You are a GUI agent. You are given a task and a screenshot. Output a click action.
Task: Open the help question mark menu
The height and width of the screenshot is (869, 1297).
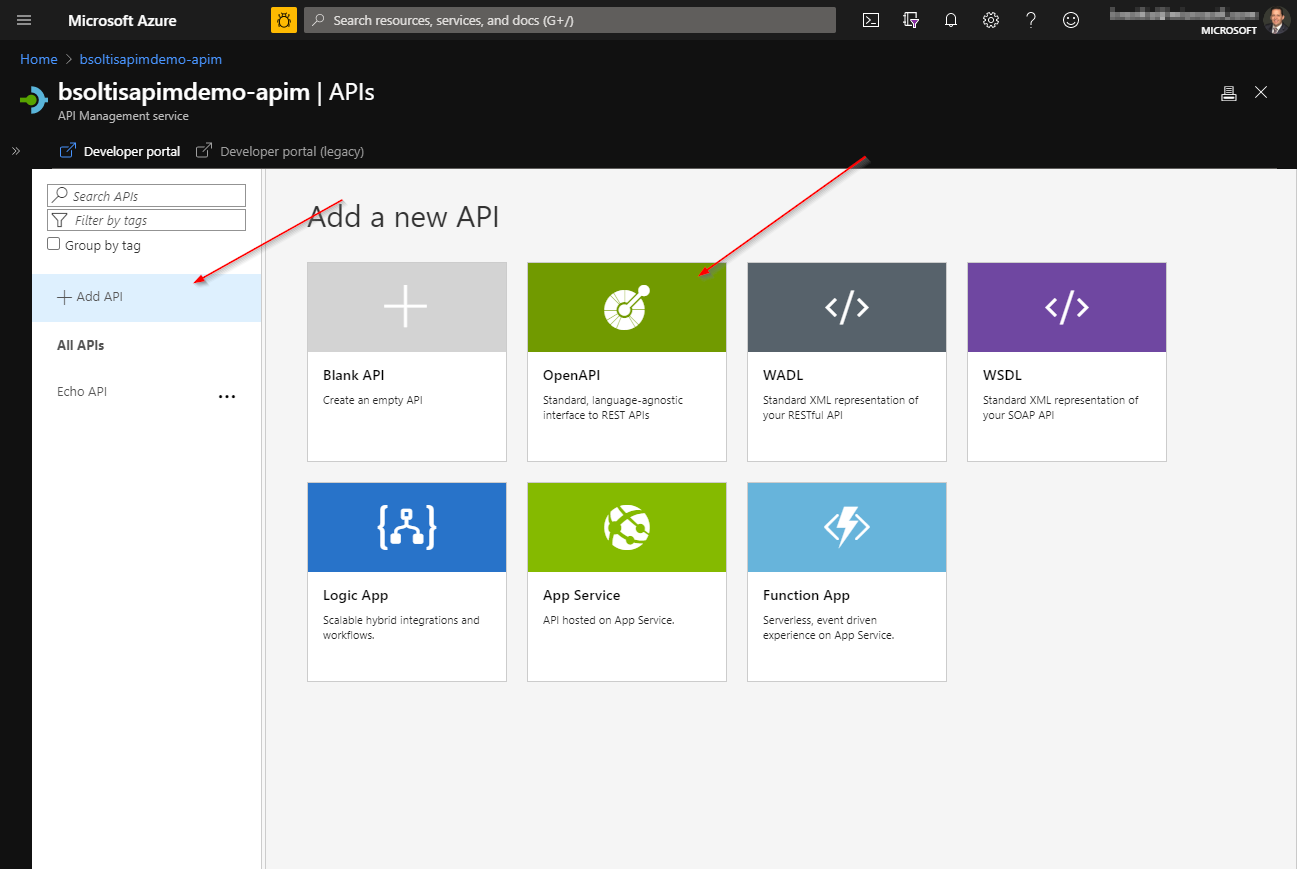1031,20
